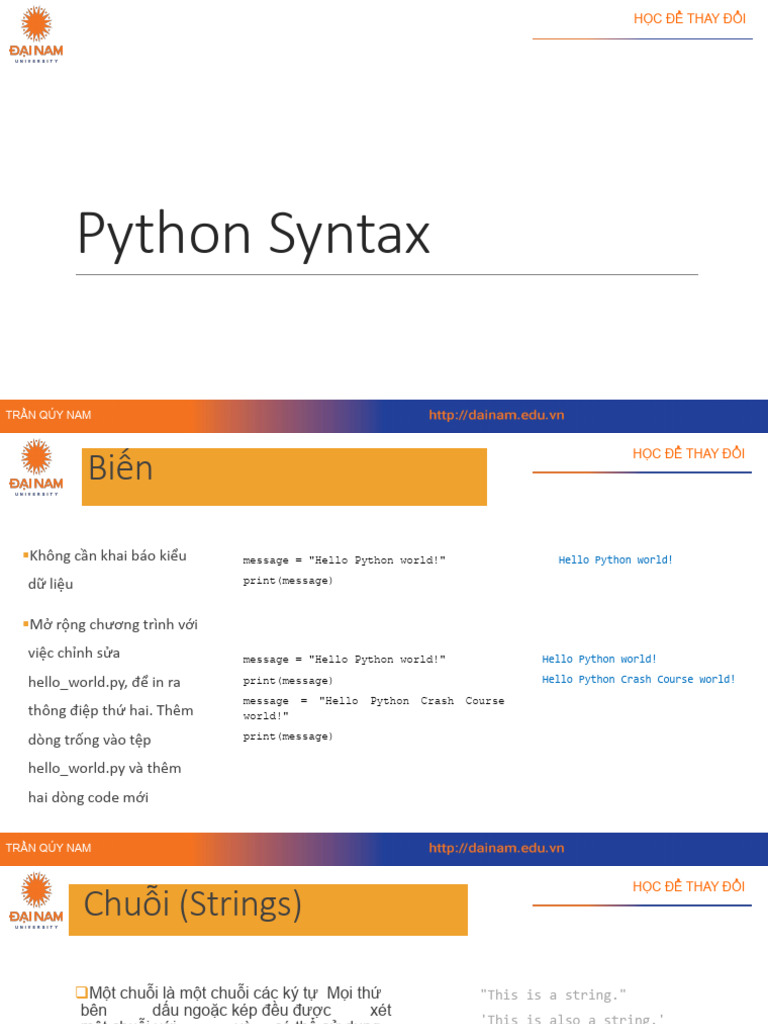The width and height of the screenshot is (768, 1024).
Task: Click the orange bullet before 'Mở rộng chương trình'
Action: click(25, 625)
